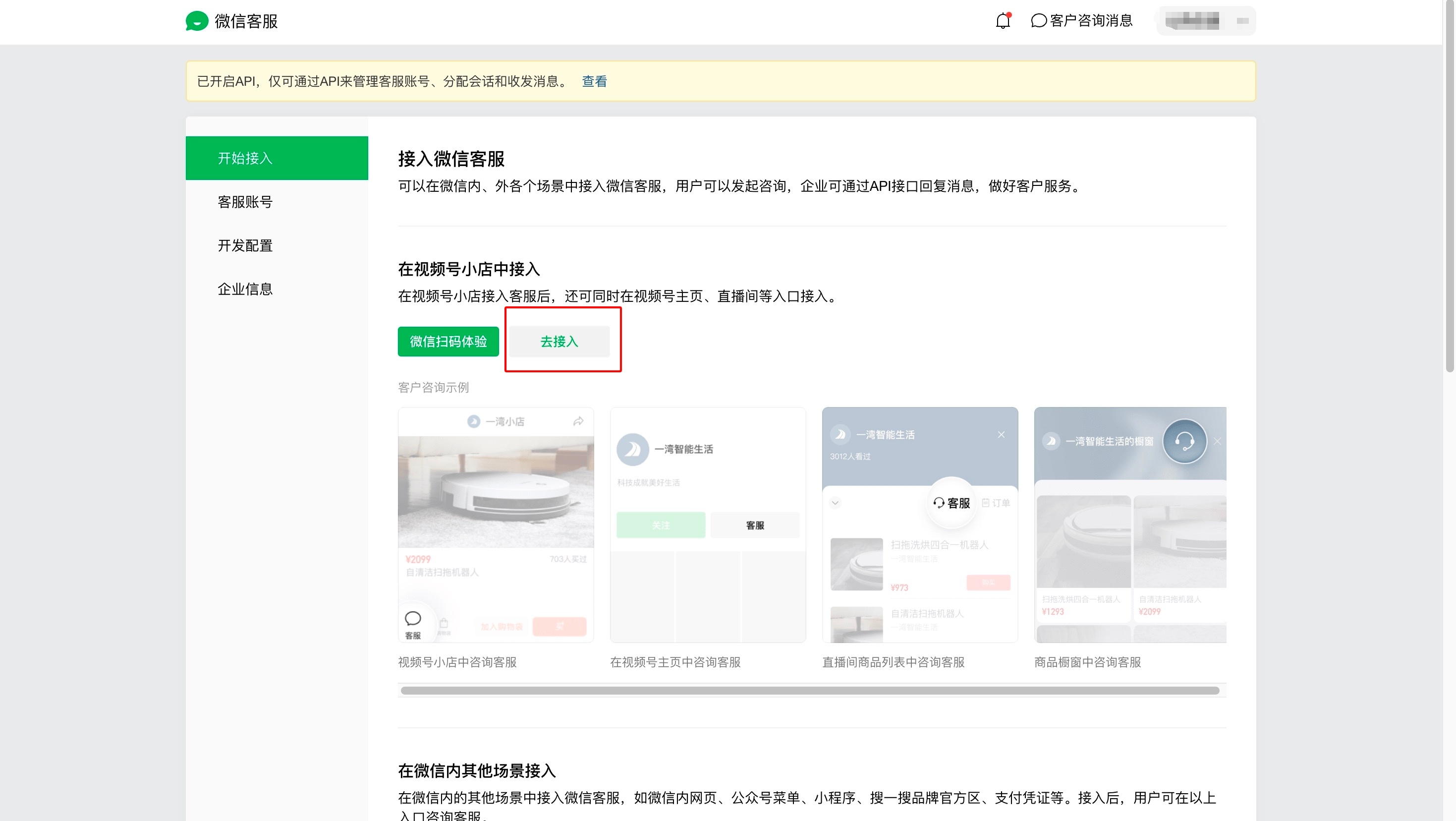Open the 商品橱窗中咨询客服 example thumbnail
Image resolution: width=1456 pixels, height=821 pixels.
(x=1130, y=525)
